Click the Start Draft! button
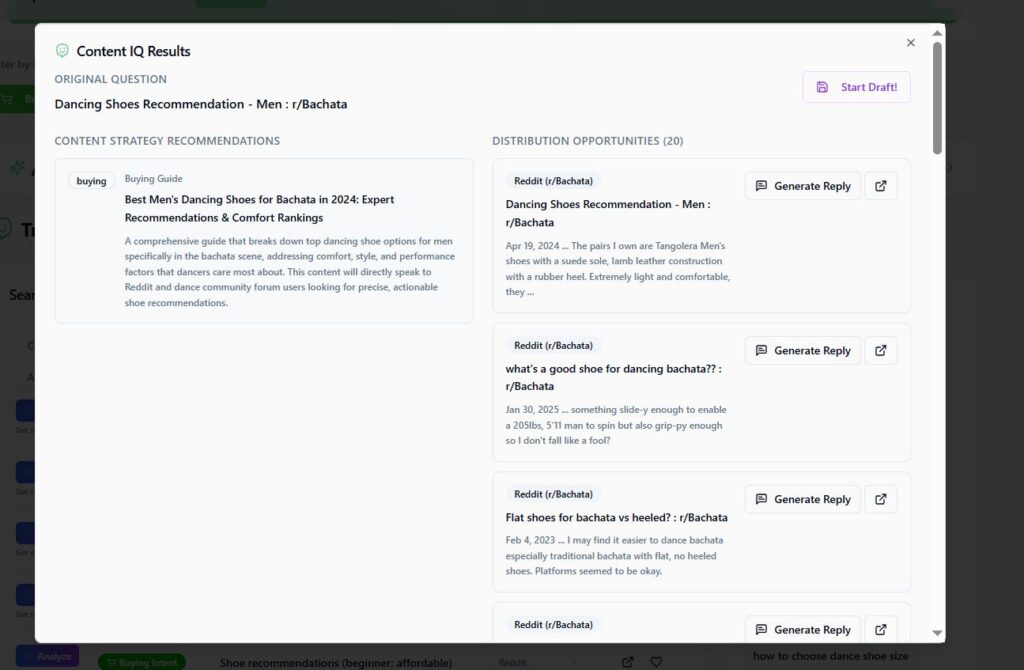1024x670 pixels. click(x=856, y=87)
